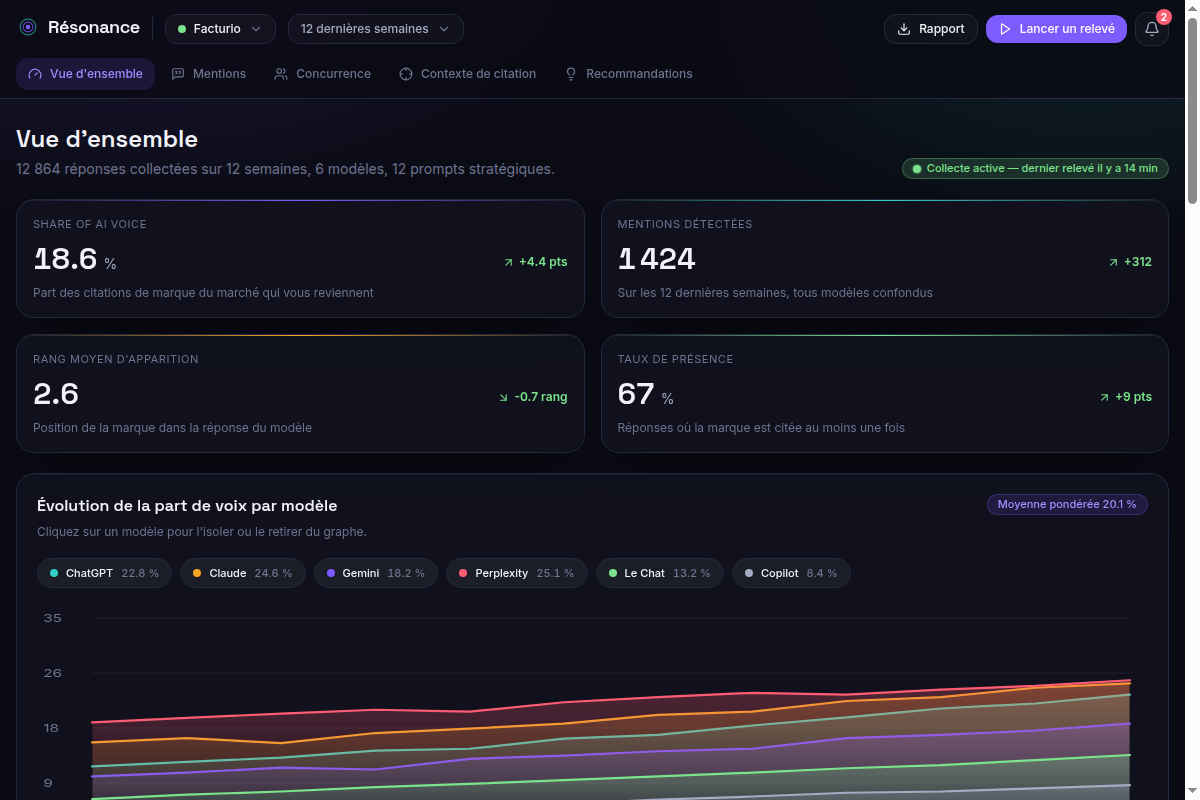Open the Facturio brand dropdown
The image size is (1200, 800).
[x=220, y=29]
